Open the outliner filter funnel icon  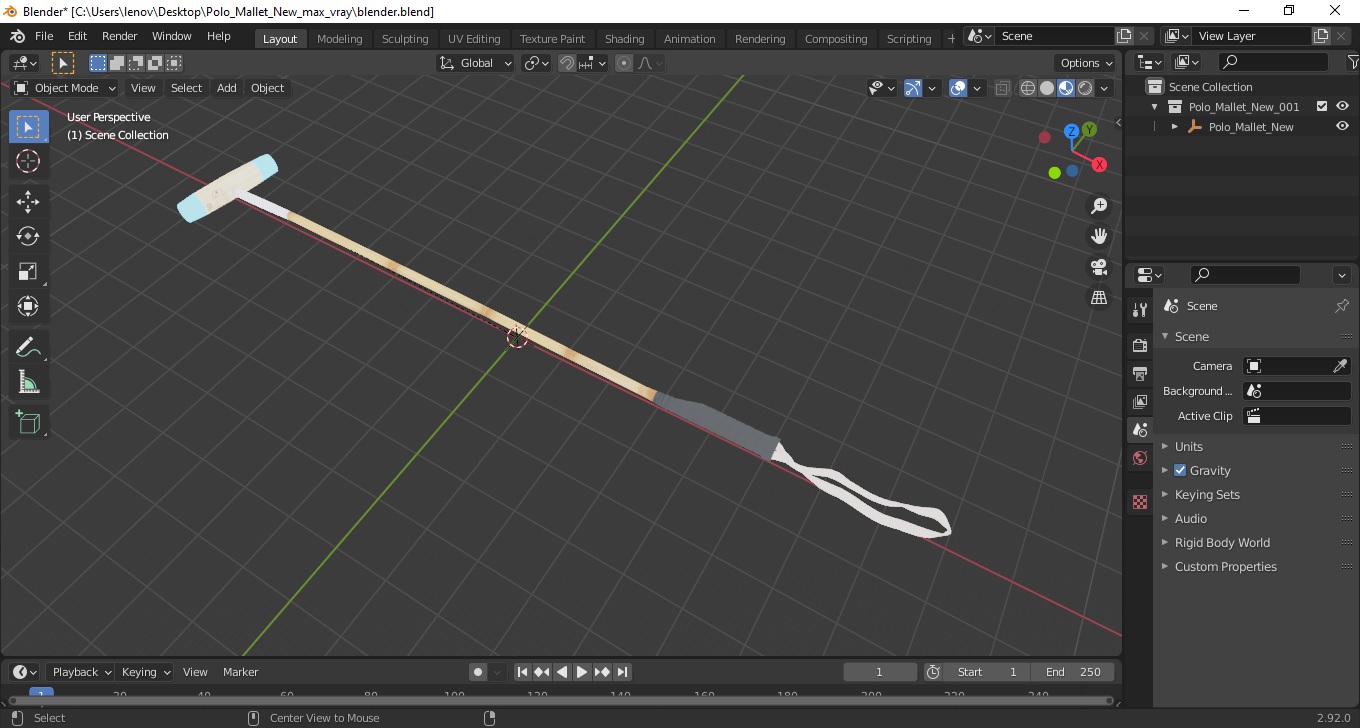1351,62
